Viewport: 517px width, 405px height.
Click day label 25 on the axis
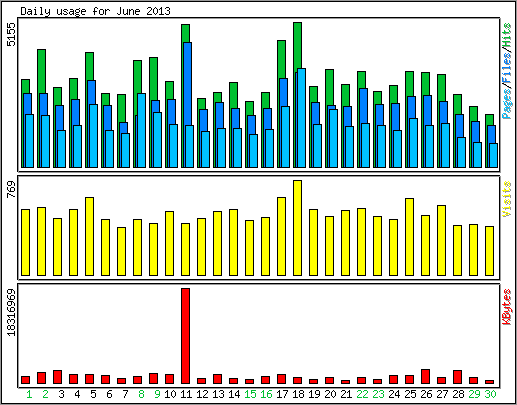410,395
